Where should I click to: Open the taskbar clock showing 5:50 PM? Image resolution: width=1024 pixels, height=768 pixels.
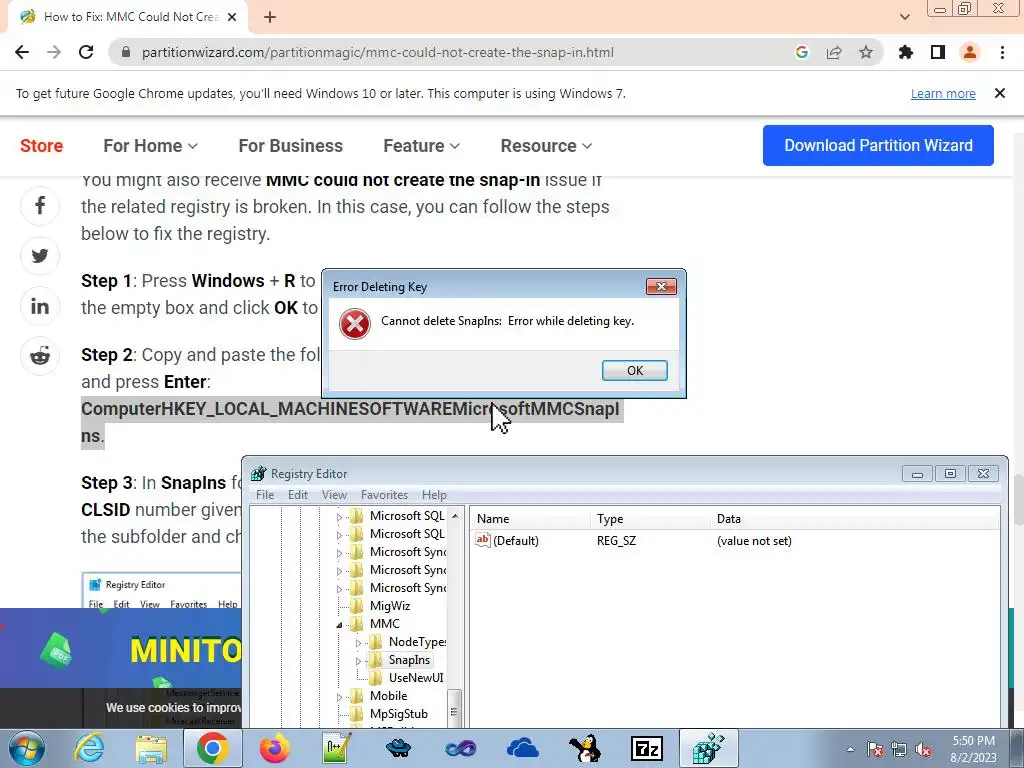pos(973,749)
